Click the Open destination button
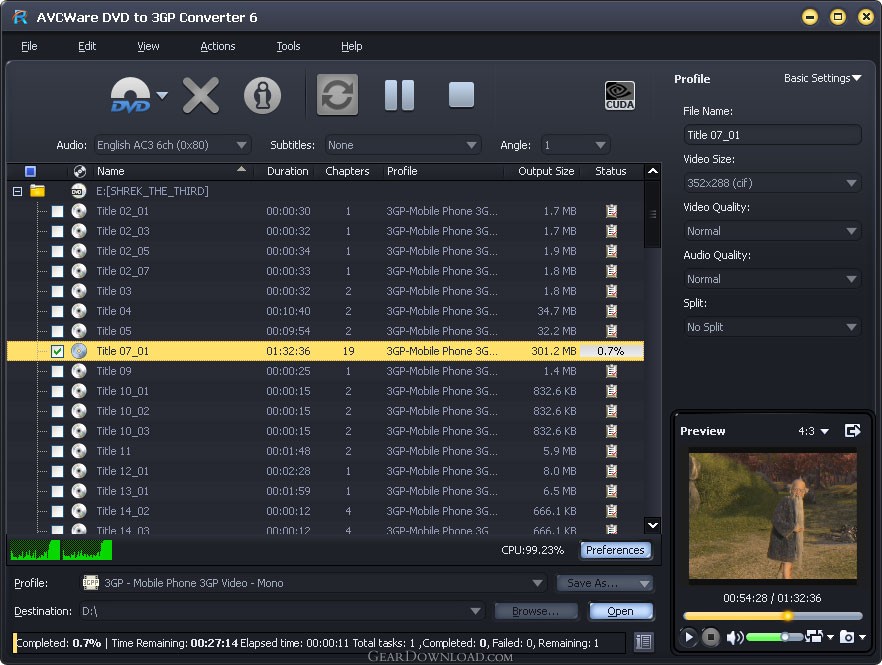This screenshot has height=665, width=882. (620, 611)
